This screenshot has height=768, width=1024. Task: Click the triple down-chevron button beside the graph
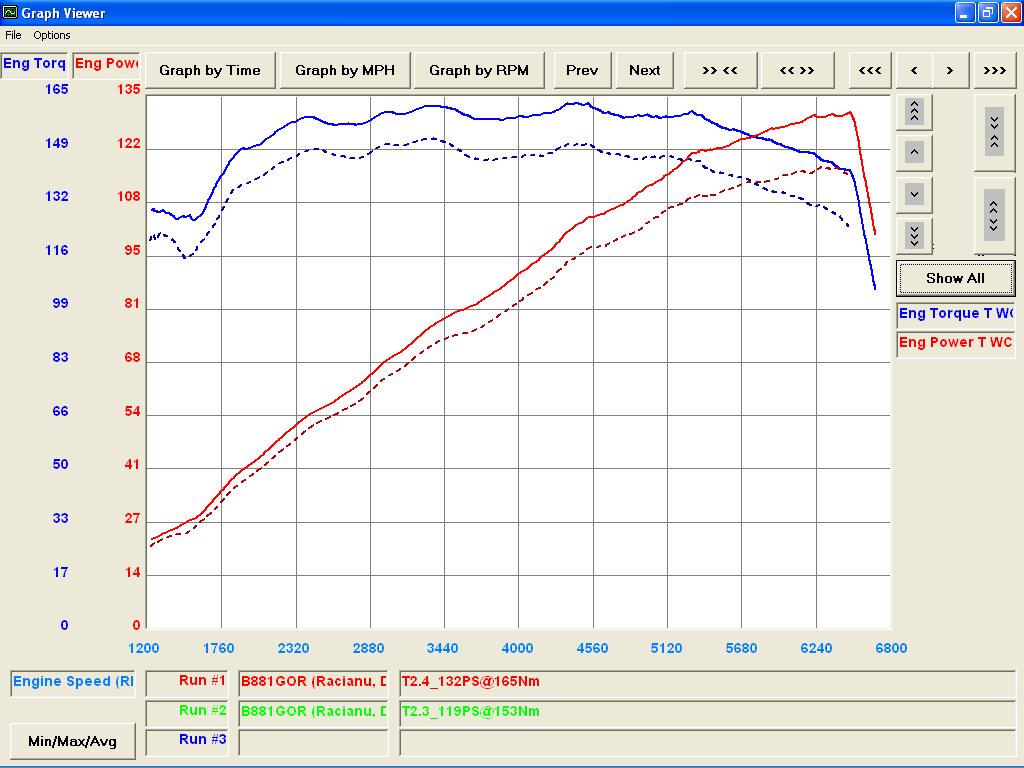point(914,236)
